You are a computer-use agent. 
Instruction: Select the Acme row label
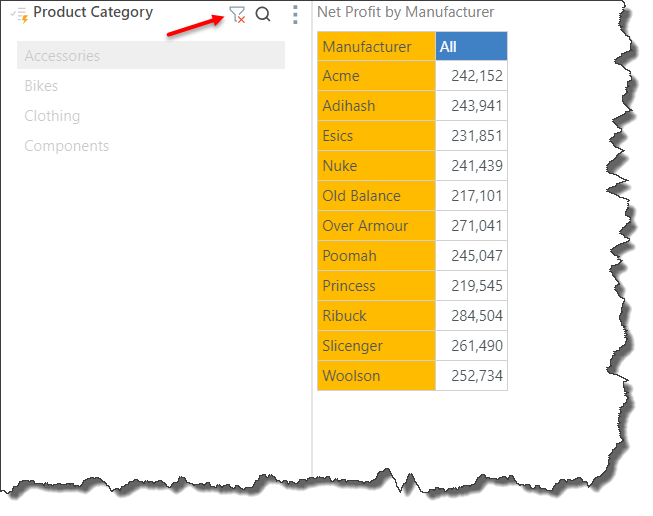[376, 76]
